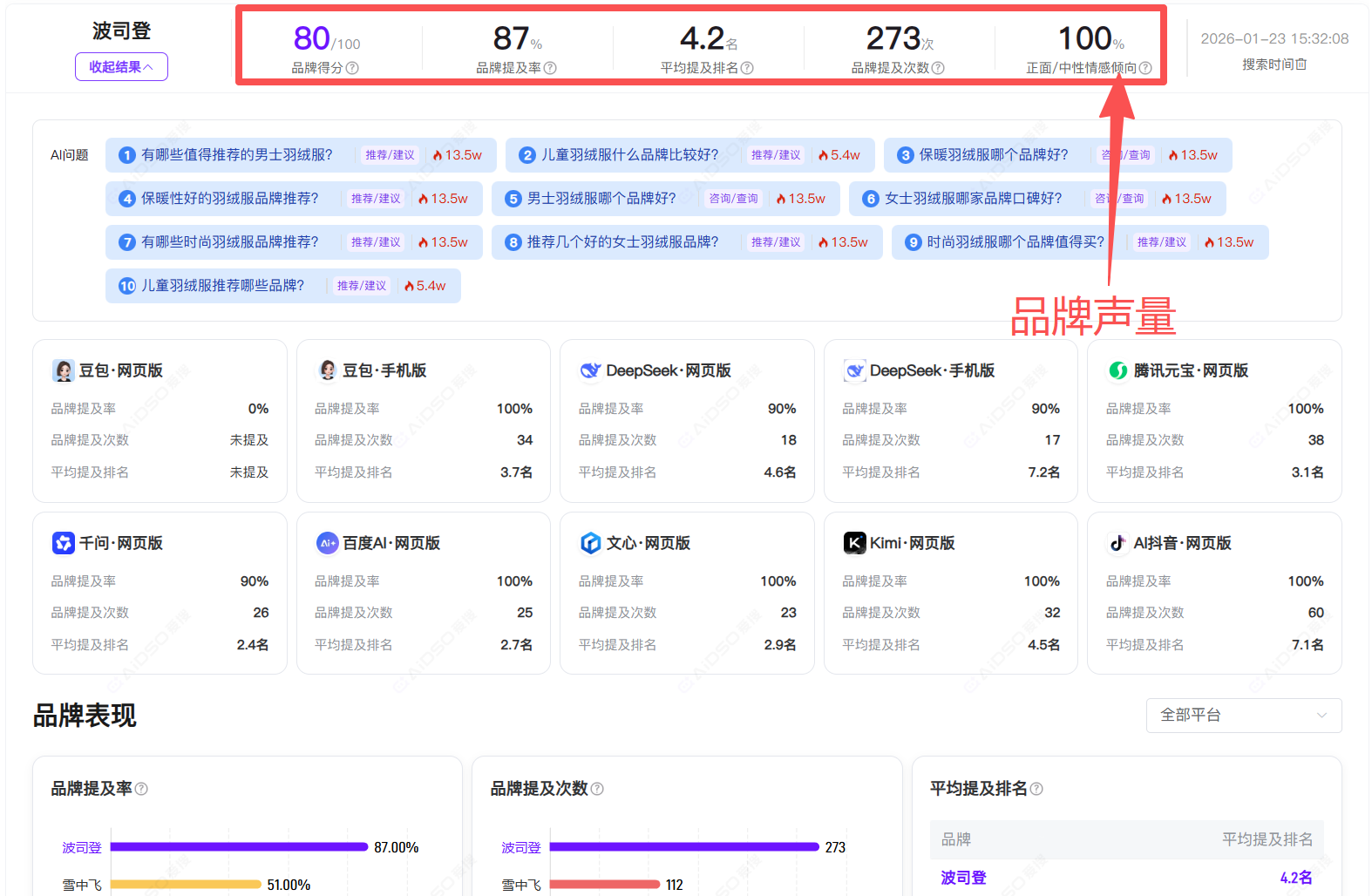Click the purple 波司登 品牌提及率 bar
This screenshot has width=1372, height=896.
[x=239, y=847]
